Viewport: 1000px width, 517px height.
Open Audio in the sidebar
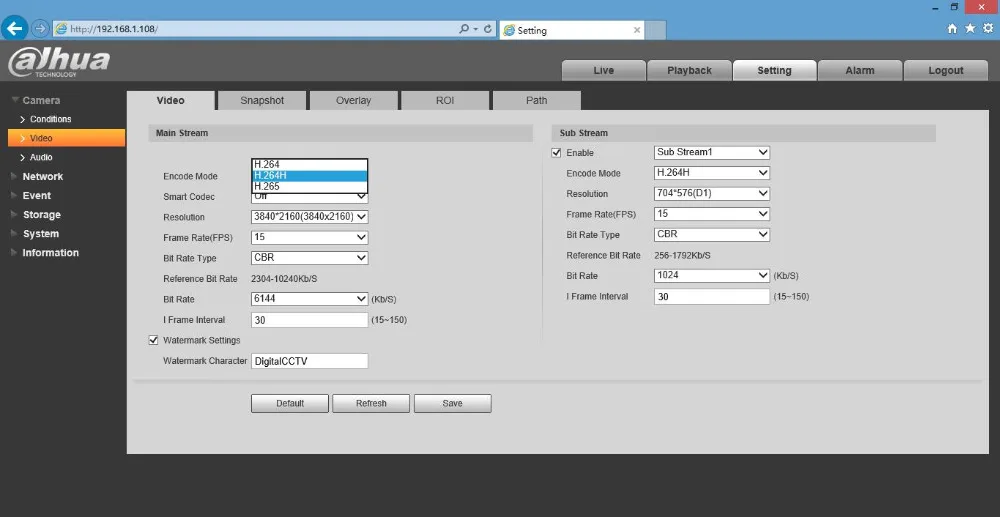pyautogui.click(x=41, y=157)
